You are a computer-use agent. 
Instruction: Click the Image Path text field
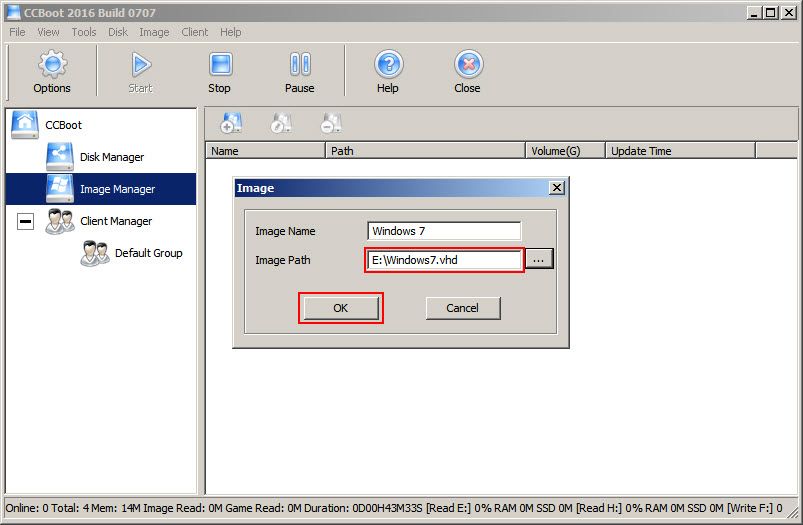[x=444, y=260]
